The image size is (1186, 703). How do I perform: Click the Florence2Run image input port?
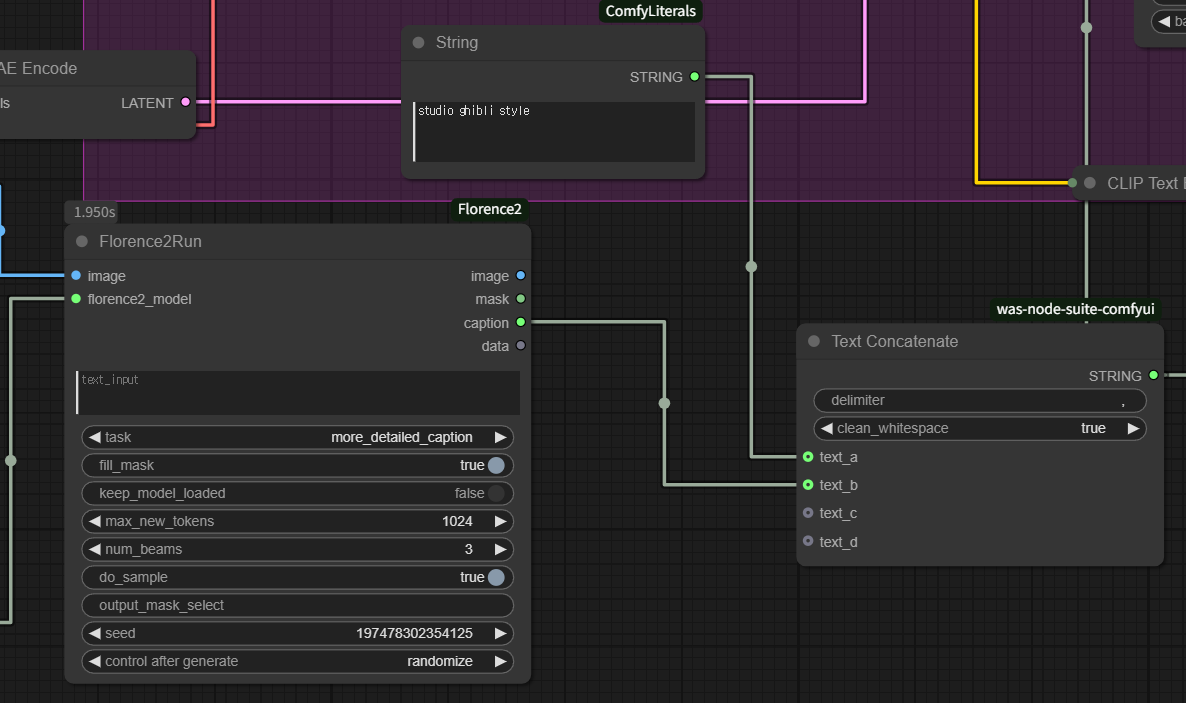[x=76, y=275]
